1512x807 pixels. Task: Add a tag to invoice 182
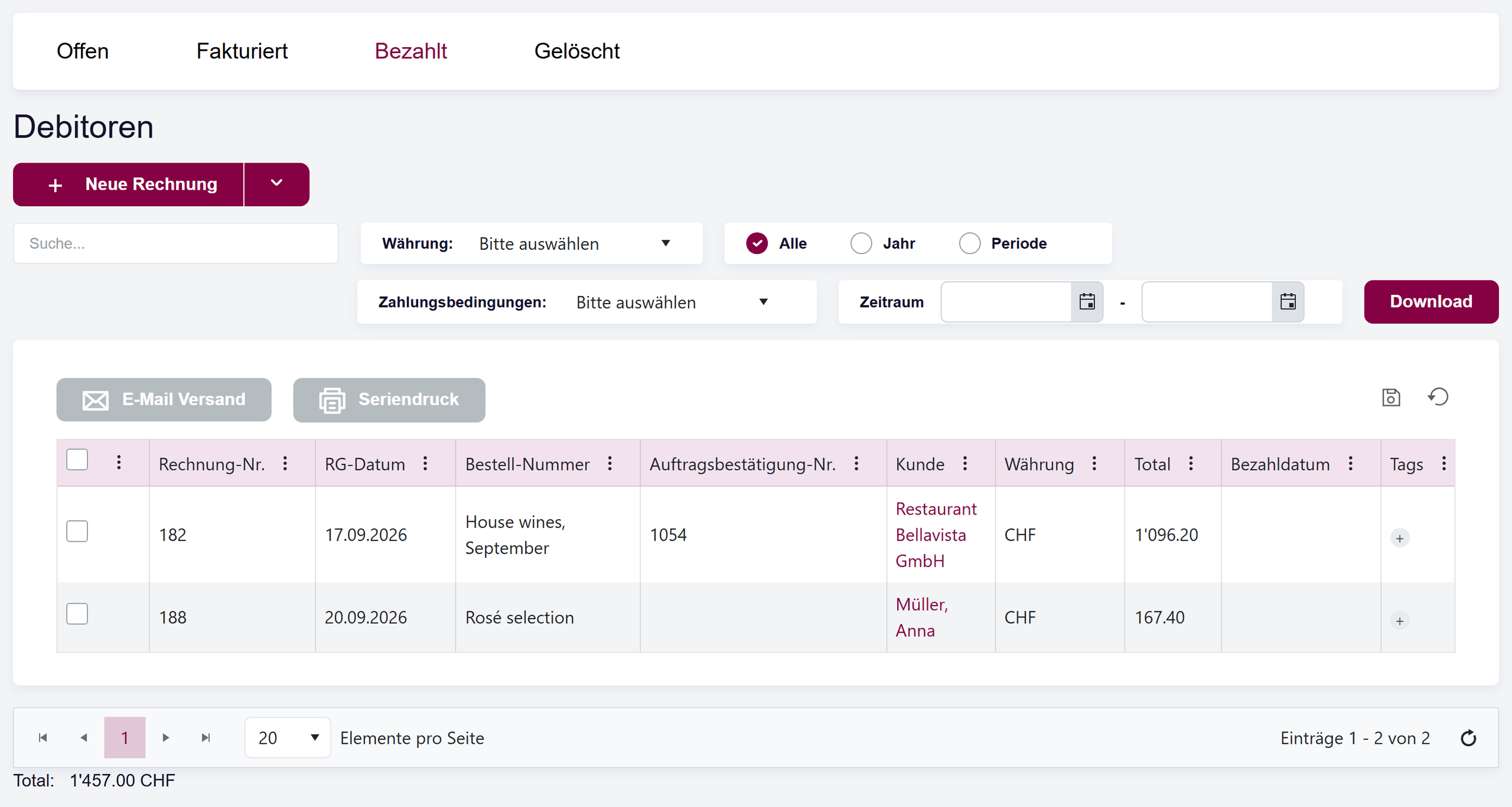click(1400, 538)
